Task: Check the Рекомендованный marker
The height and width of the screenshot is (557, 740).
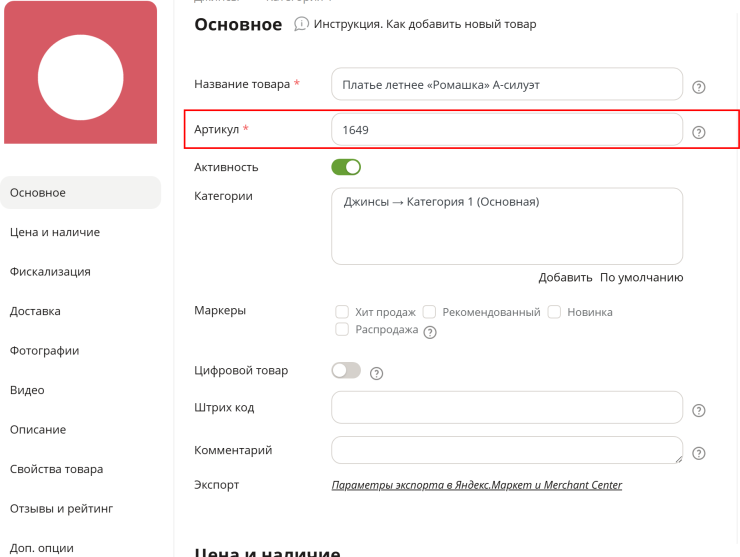Action: [x=429, y=312]
